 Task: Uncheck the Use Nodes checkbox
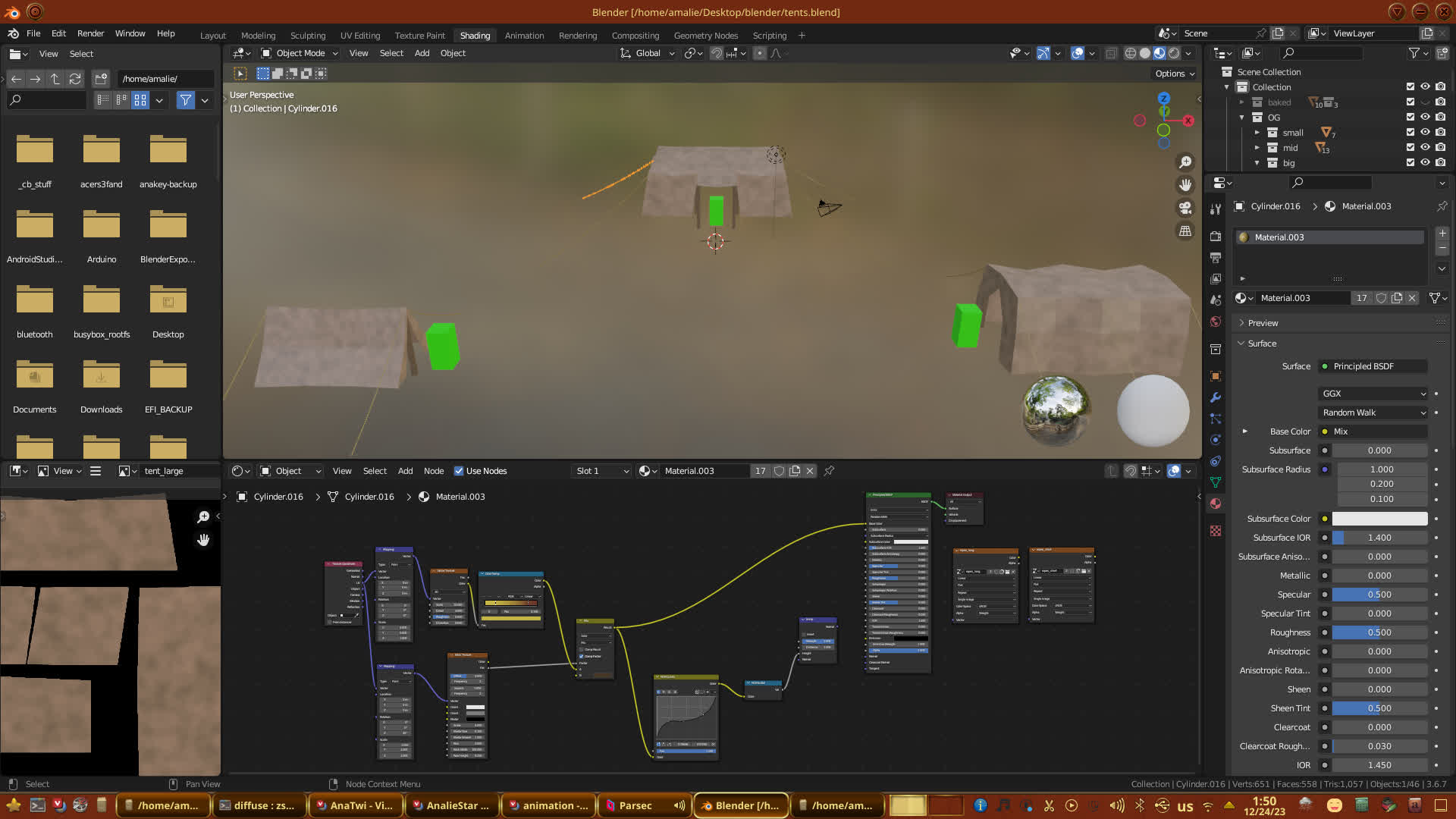(459, 471)
